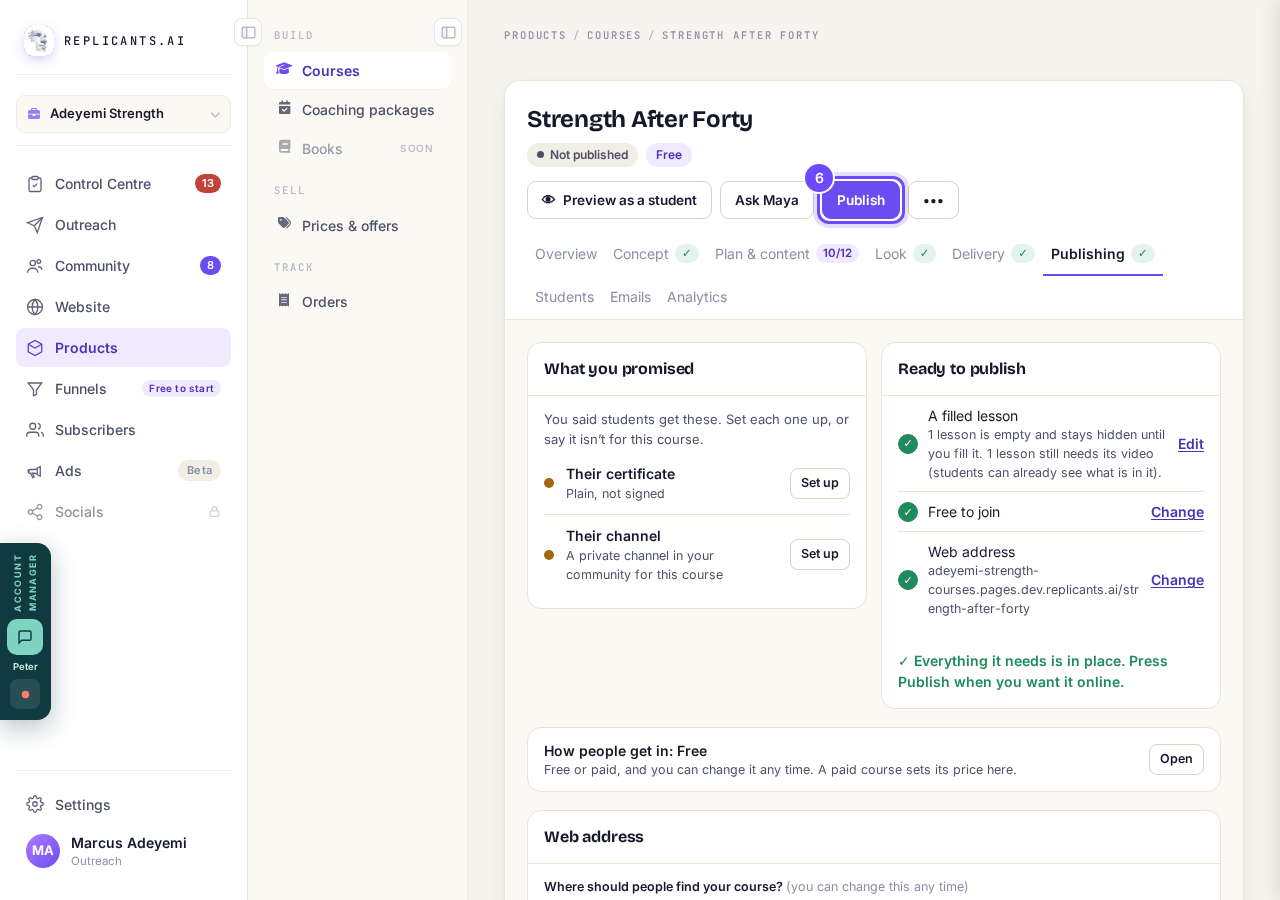
Task: Click the Prices & offers tag icon
Action: pos(284,224)
